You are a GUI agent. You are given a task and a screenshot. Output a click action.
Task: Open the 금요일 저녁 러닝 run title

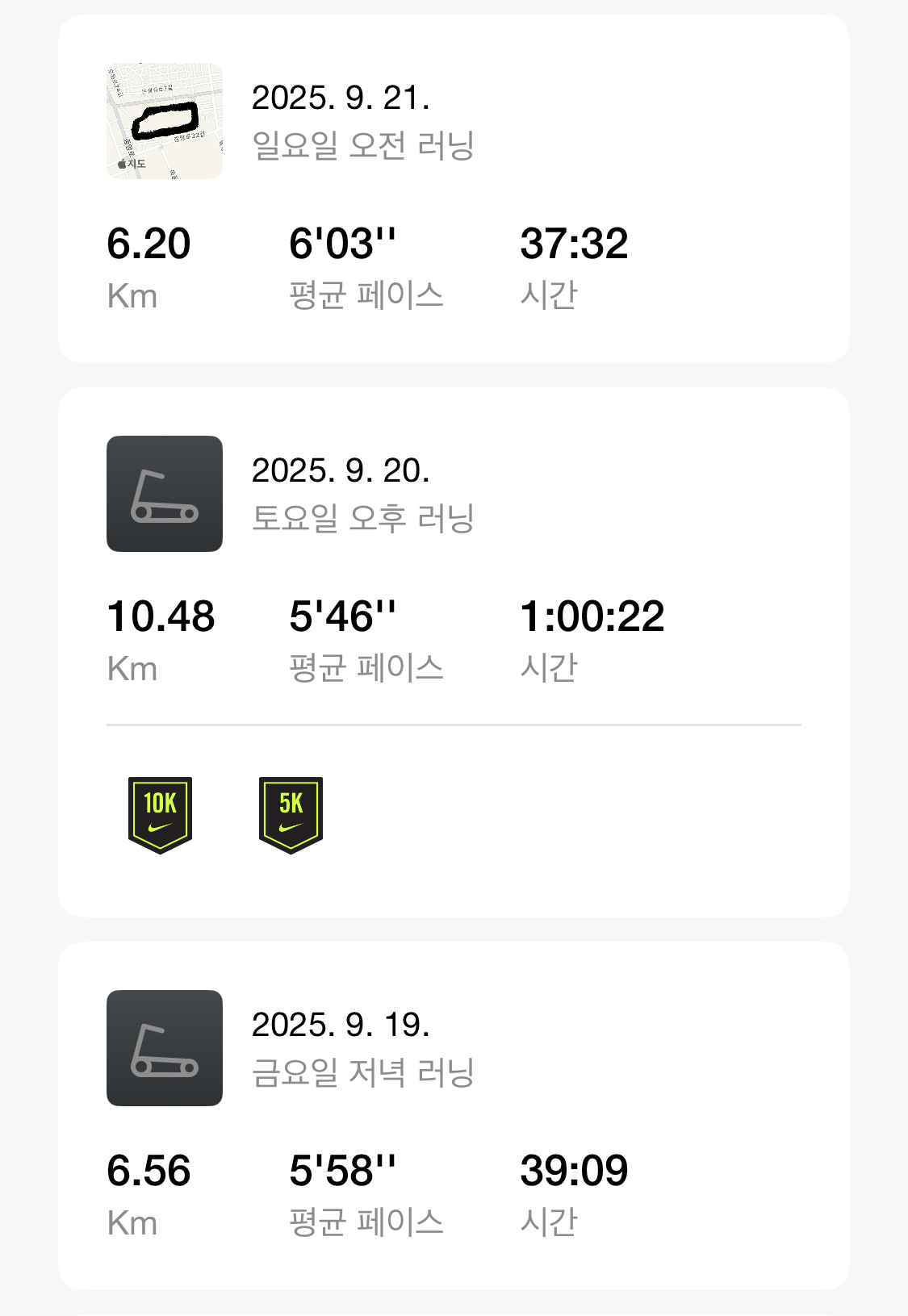coord(362,1072)
